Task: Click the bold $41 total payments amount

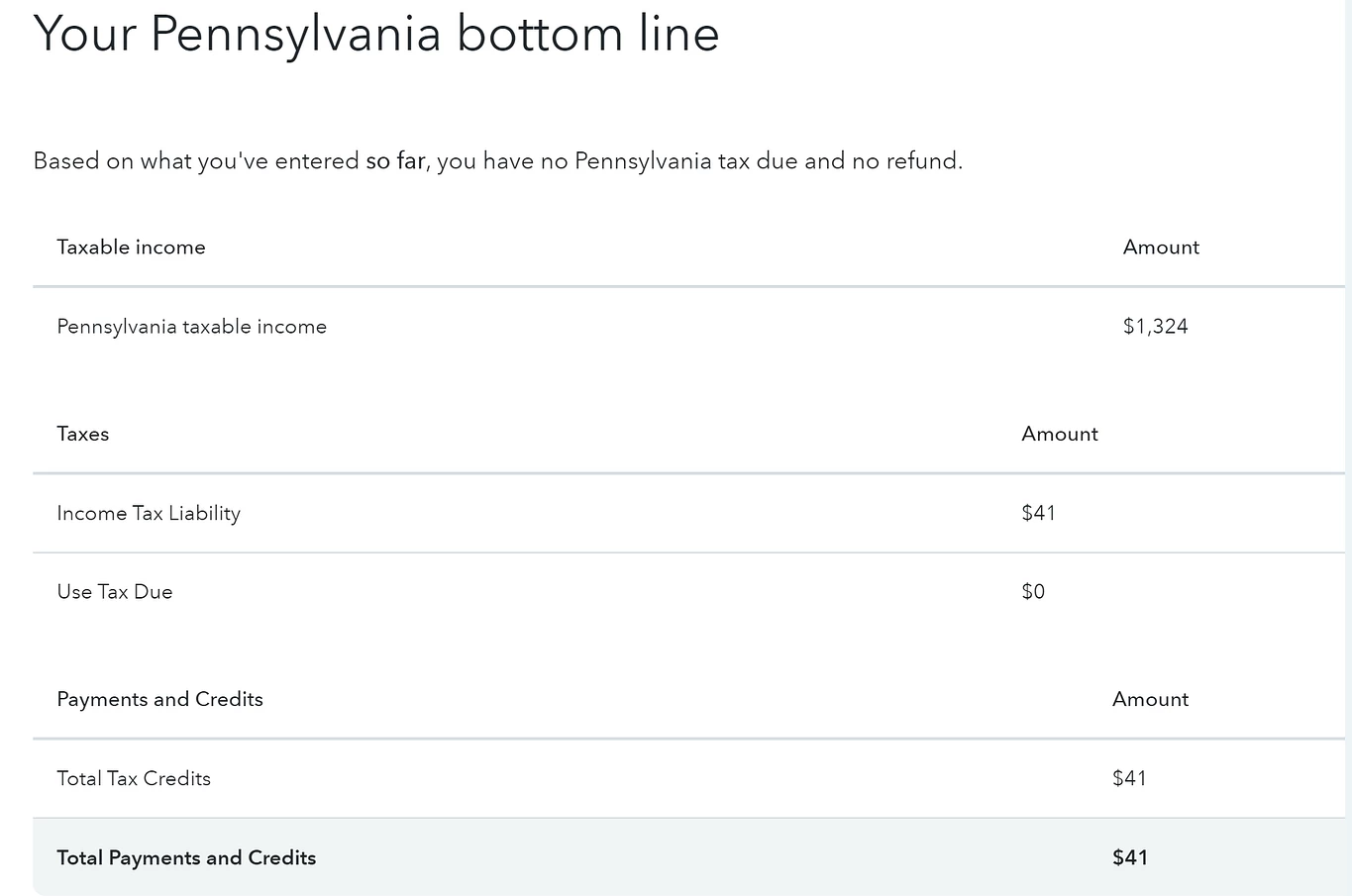Action: [1130, 857]
